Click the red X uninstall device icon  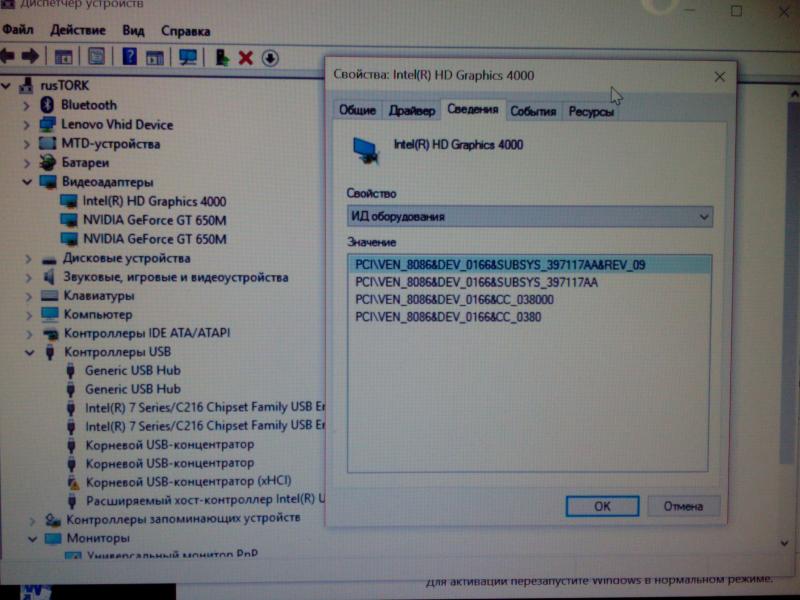click(245, 58)
